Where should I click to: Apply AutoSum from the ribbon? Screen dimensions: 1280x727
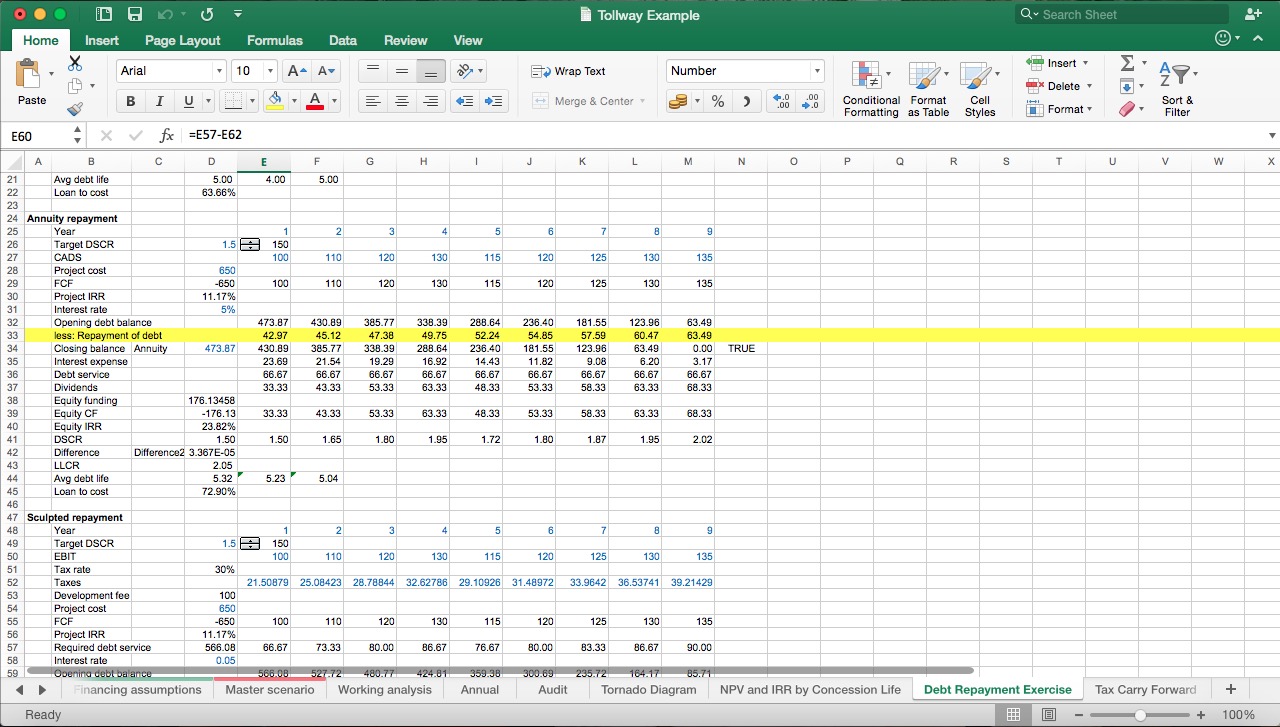[x=1129, y=62]
